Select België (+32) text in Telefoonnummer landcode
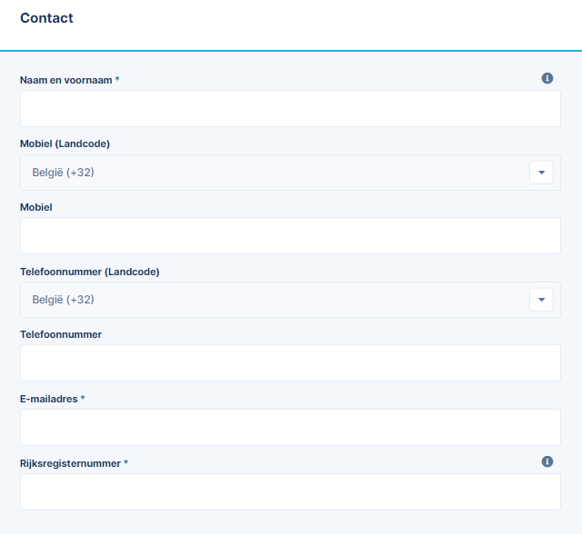 pyautogui.click(x=63, y=299)
